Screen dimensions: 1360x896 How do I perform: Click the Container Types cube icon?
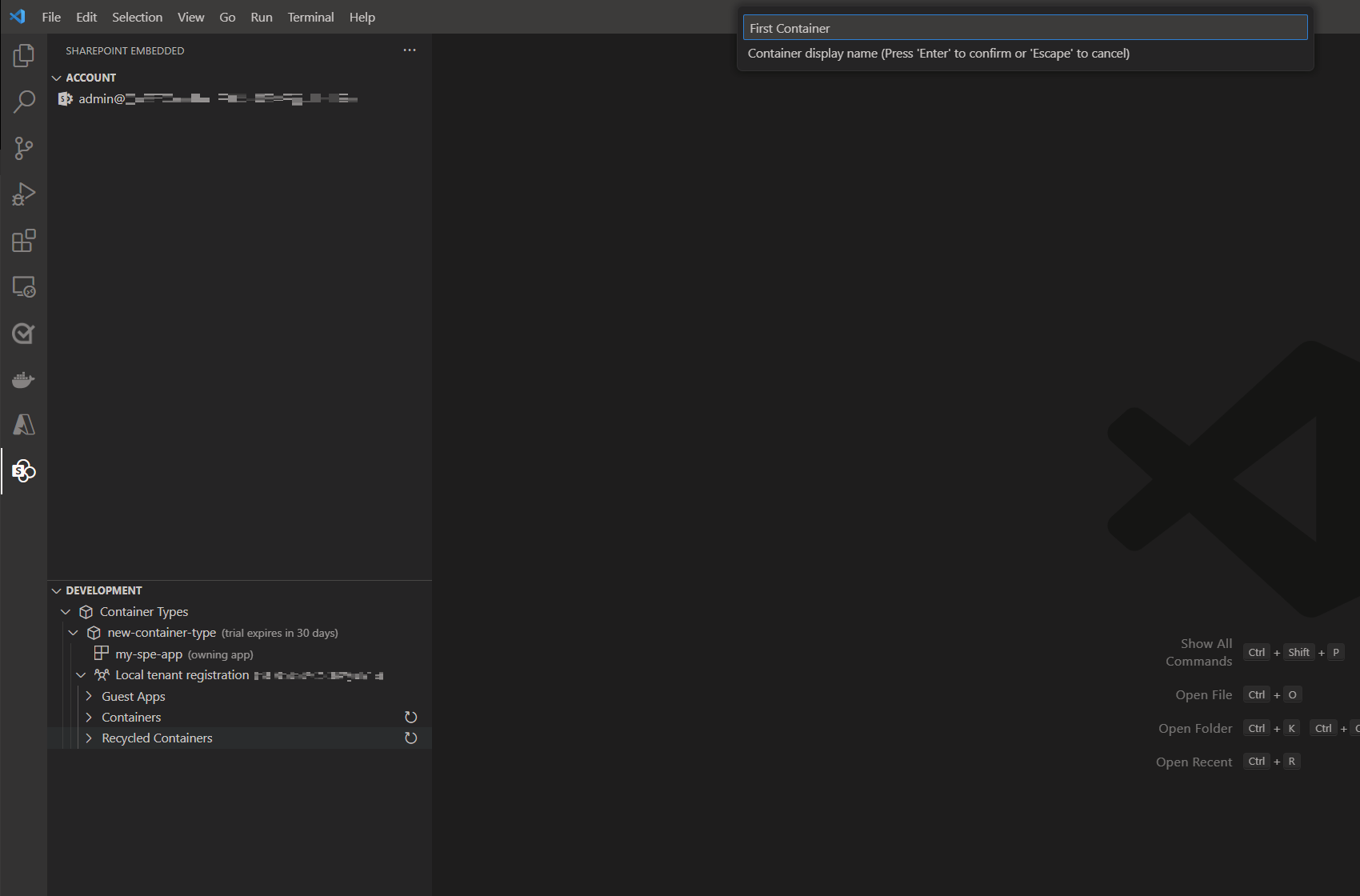86,612
